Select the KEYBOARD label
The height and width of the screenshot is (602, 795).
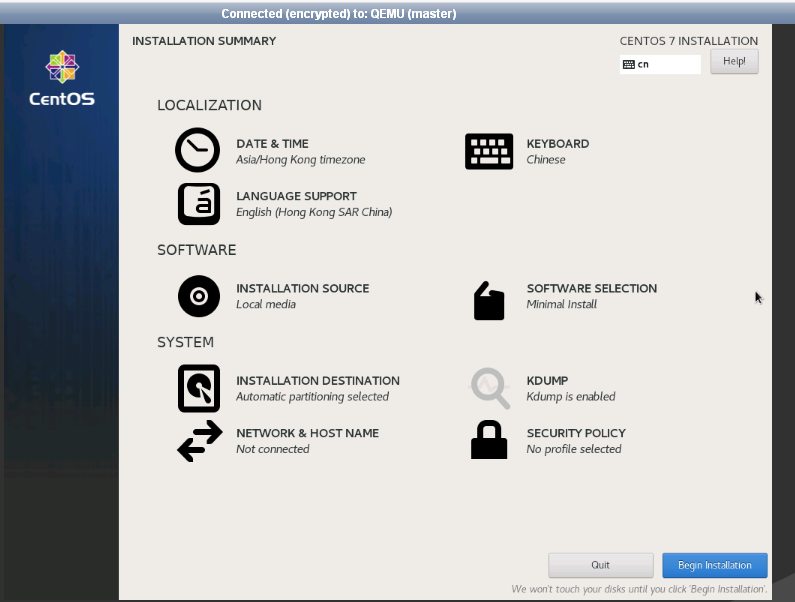point(558,144)
